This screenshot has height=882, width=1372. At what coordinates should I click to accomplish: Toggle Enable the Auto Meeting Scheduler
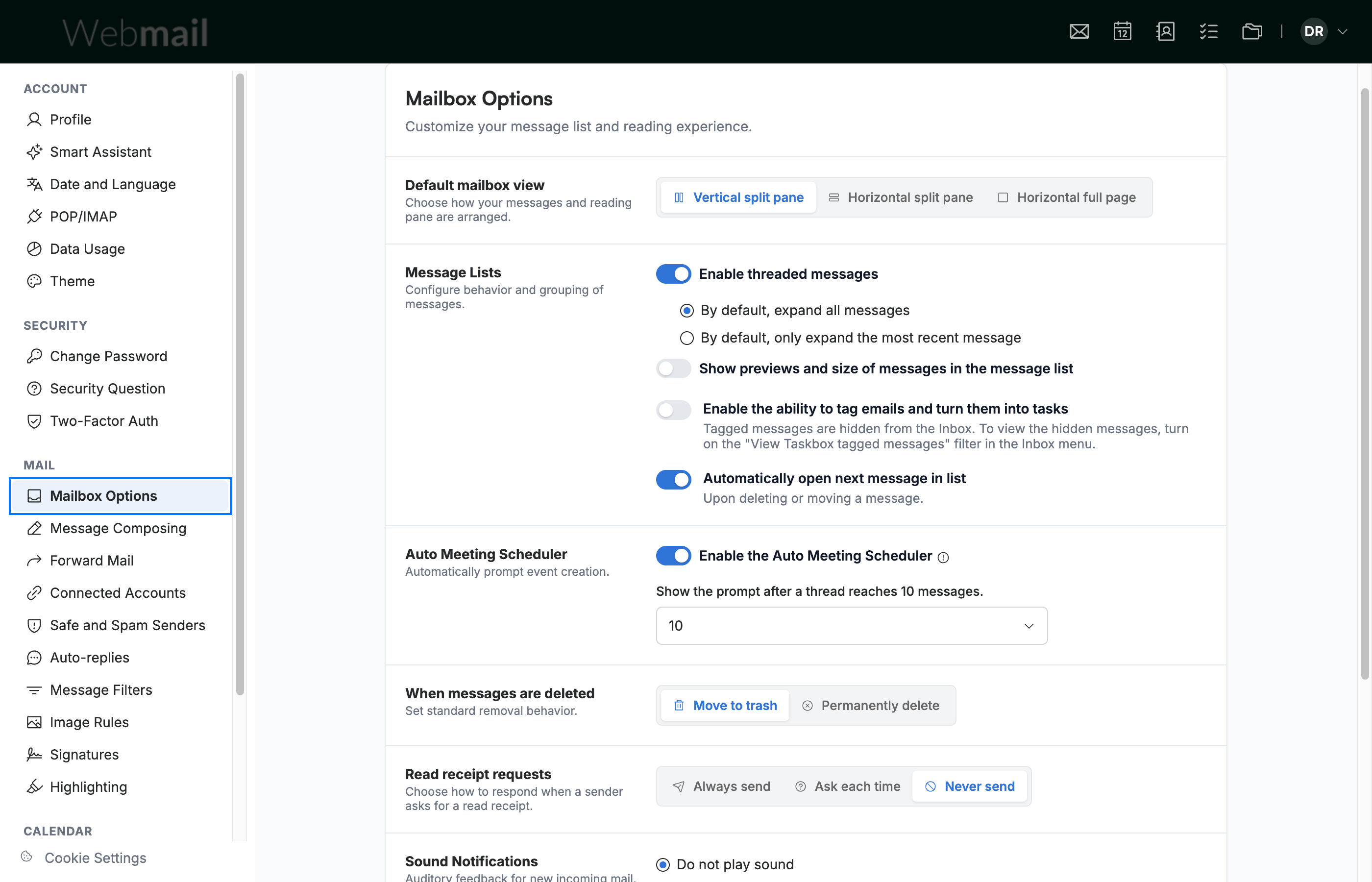tap(673, 556)
